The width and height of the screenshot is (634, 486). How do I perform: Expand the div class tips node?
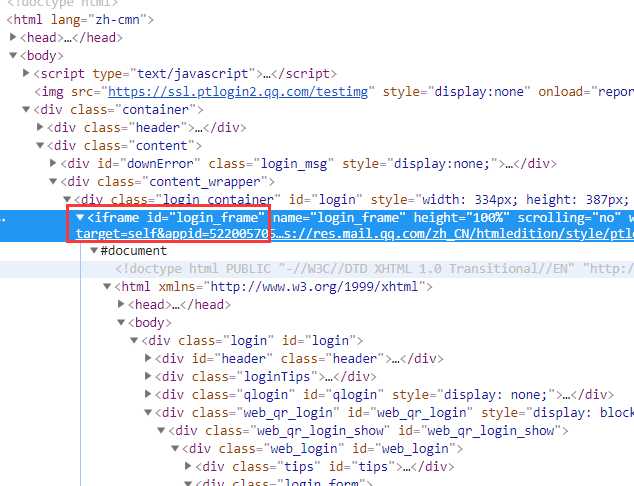pos(188,466)
